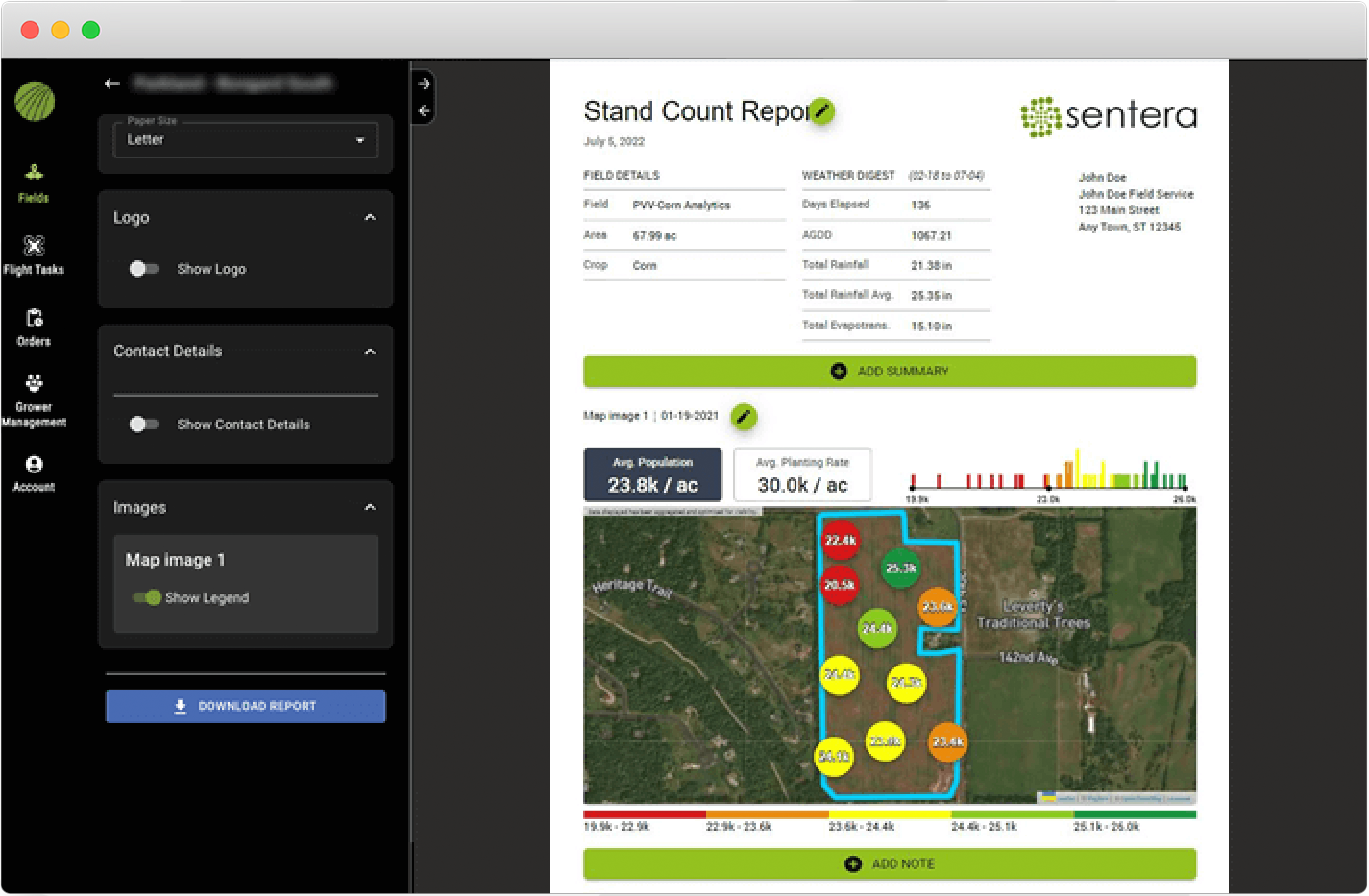Click the AGDD value 1067.21
The width and height of the screenshot is (1369, 896).
[x=931, y=236]
